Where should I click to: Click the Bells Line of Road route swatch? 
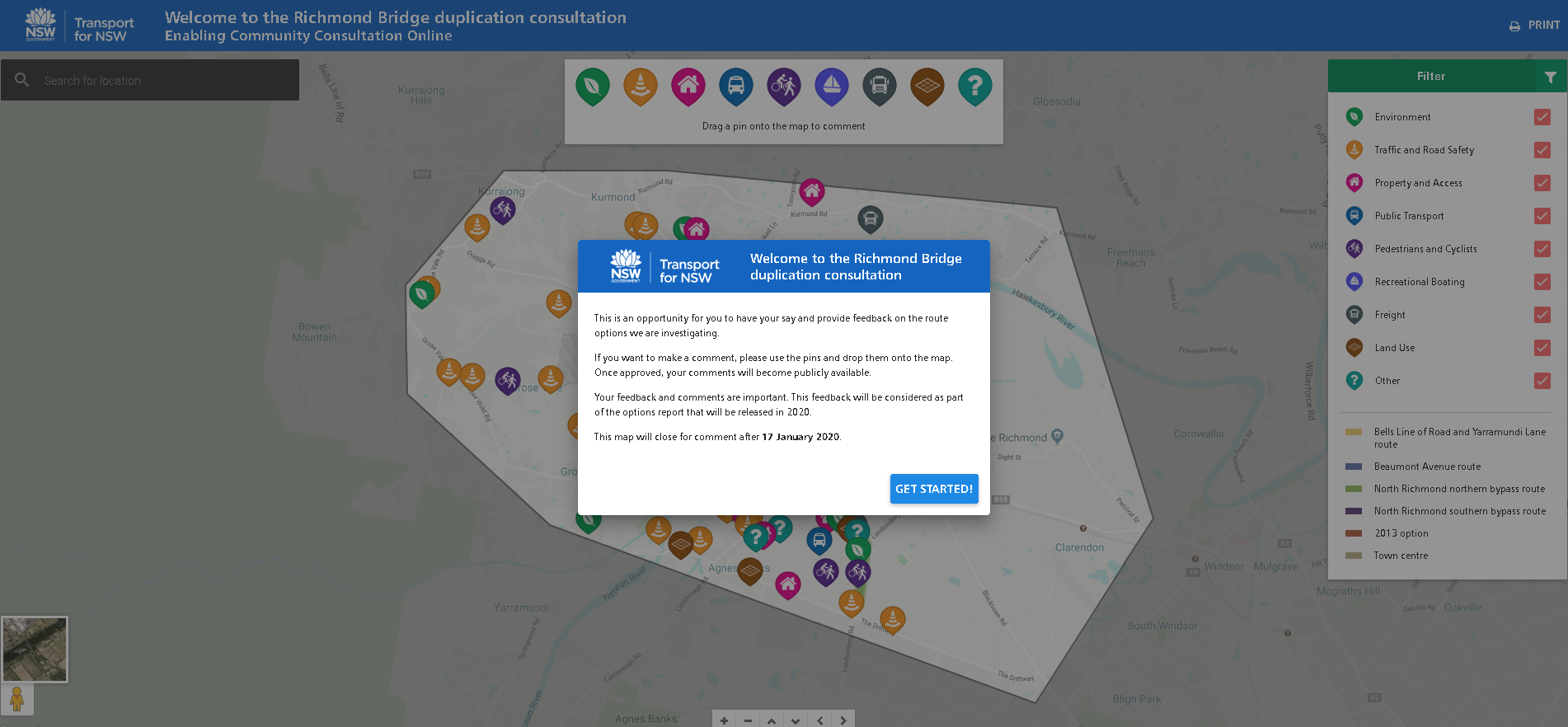point(1354,432)
